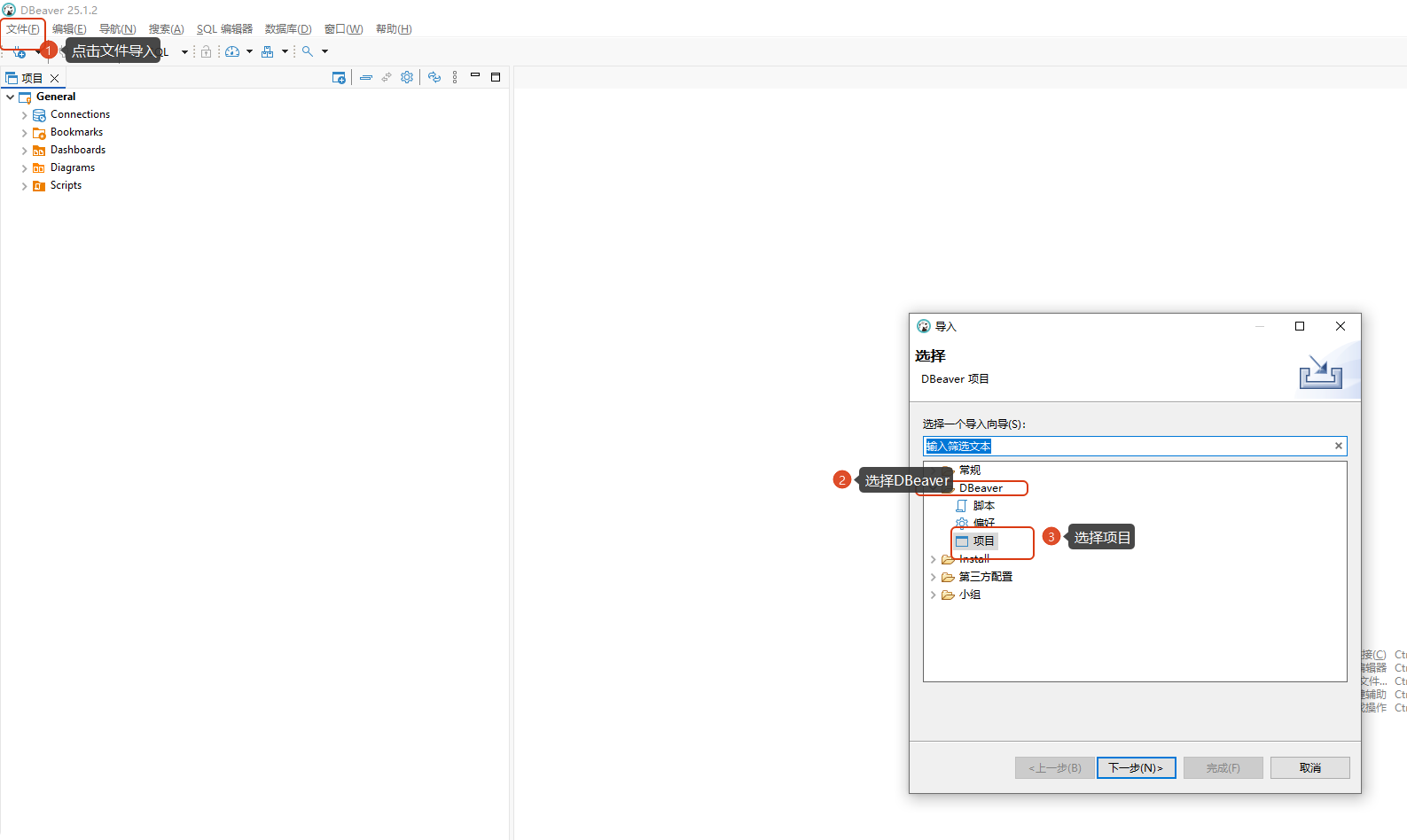The image size is (1407, 840).
Task: Open the gear settings icon in 项目 panel
Action: coord(407,77)
